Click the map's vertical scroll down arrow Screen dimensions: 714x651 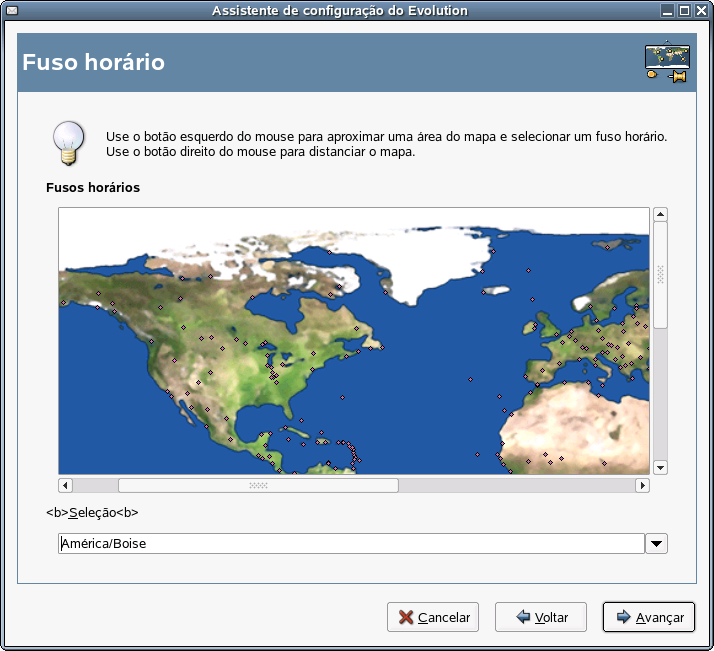660,468
